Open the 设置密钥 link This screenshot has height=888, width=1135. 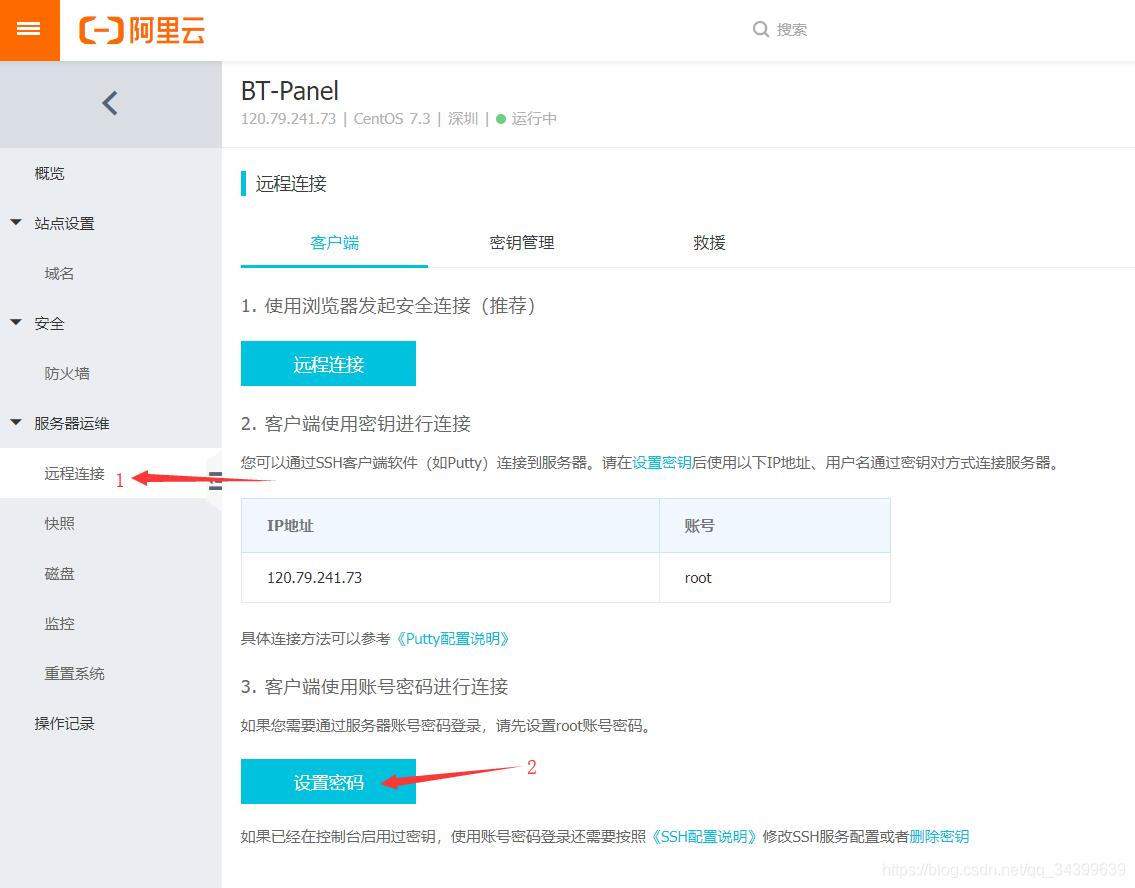(x=662, y=462)
